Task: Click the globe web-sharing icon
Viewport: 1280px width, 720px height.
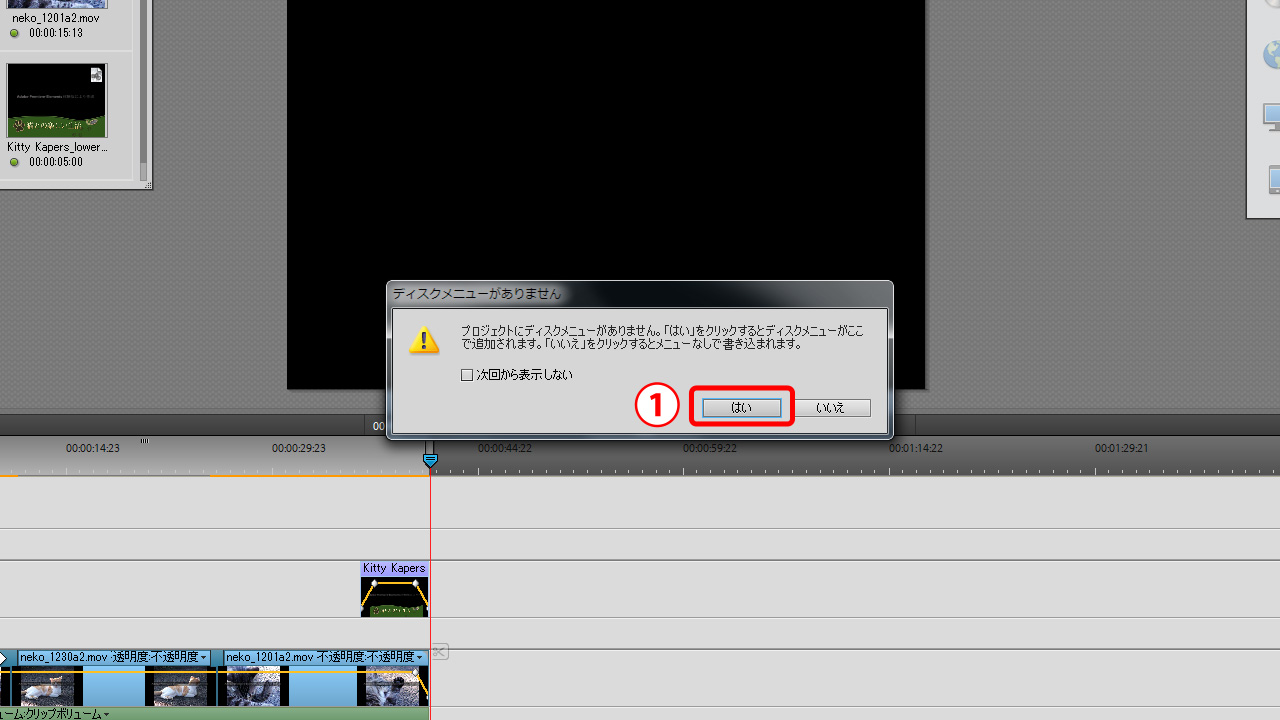Action: (1272, 55)
